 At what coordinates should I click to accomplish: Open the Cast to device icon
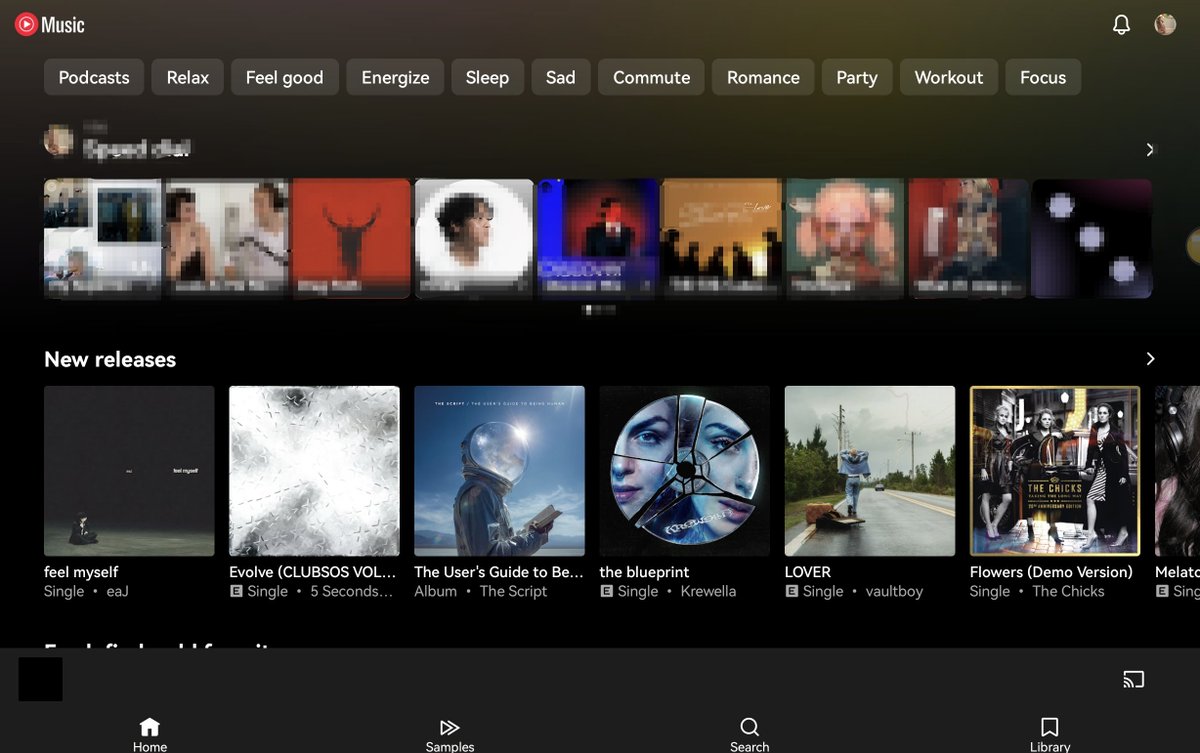(x=1133, y=680)
